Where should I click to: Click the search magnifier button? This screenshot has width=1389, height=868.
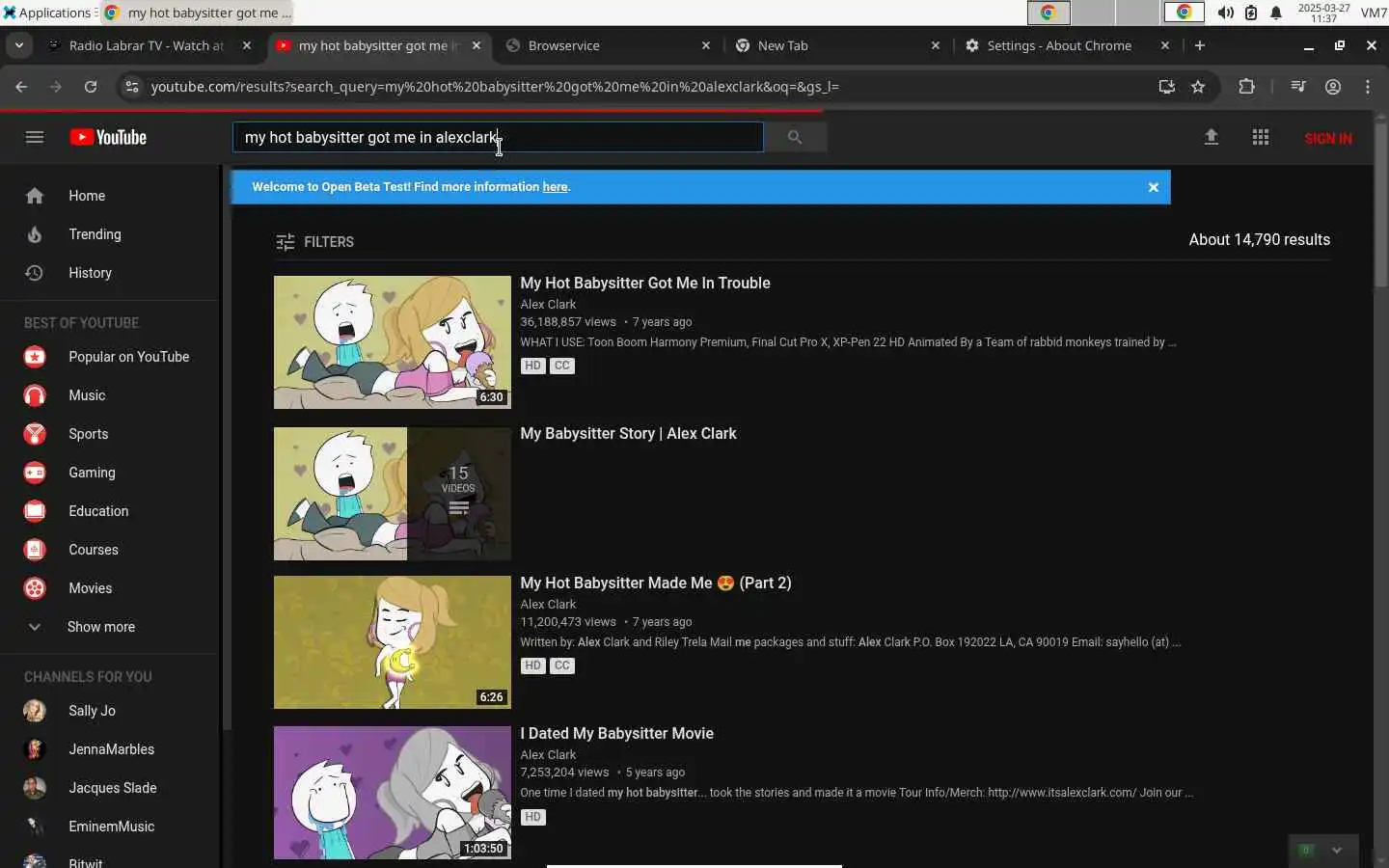coord(795,137)
